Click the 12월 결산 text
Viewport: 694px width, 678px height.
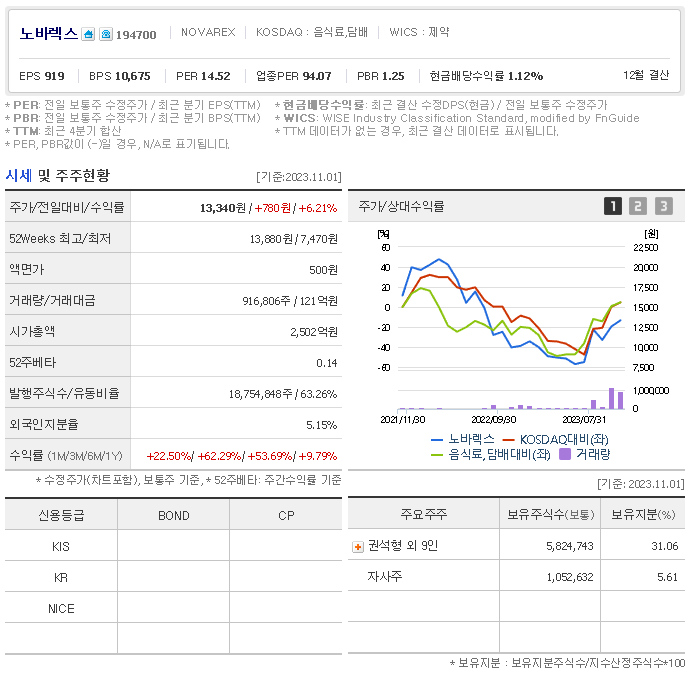coord(646,75)
